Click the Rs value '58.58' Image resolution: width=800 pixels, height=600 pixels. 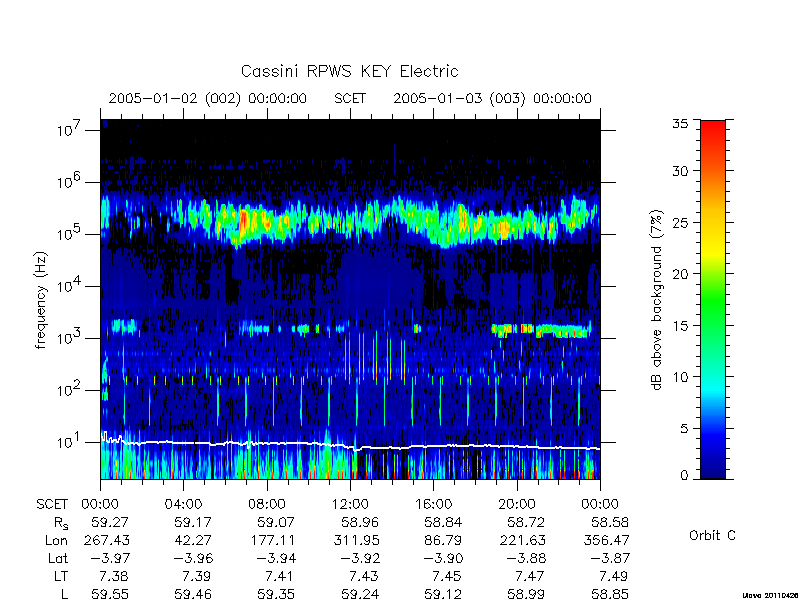pos(610,522)
